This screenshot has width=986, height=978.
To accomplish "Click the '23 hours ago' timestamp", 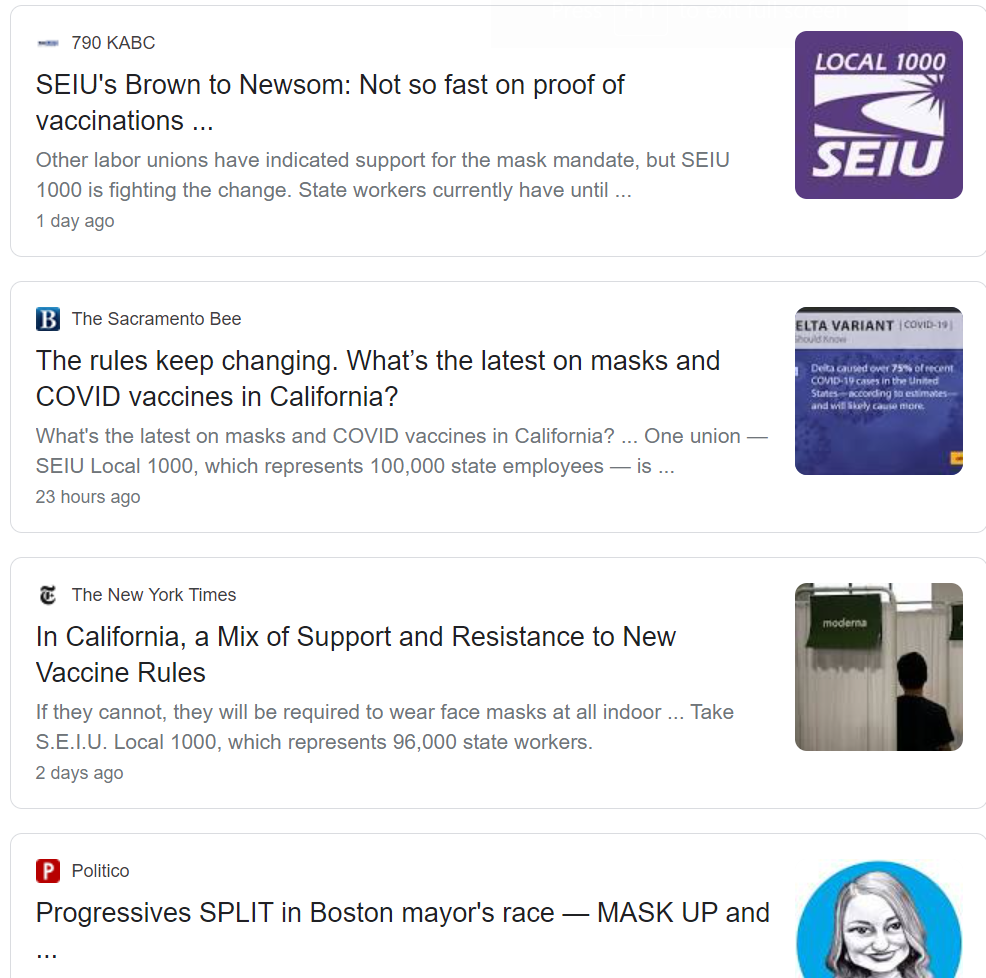I will click(x=88, y=497).
